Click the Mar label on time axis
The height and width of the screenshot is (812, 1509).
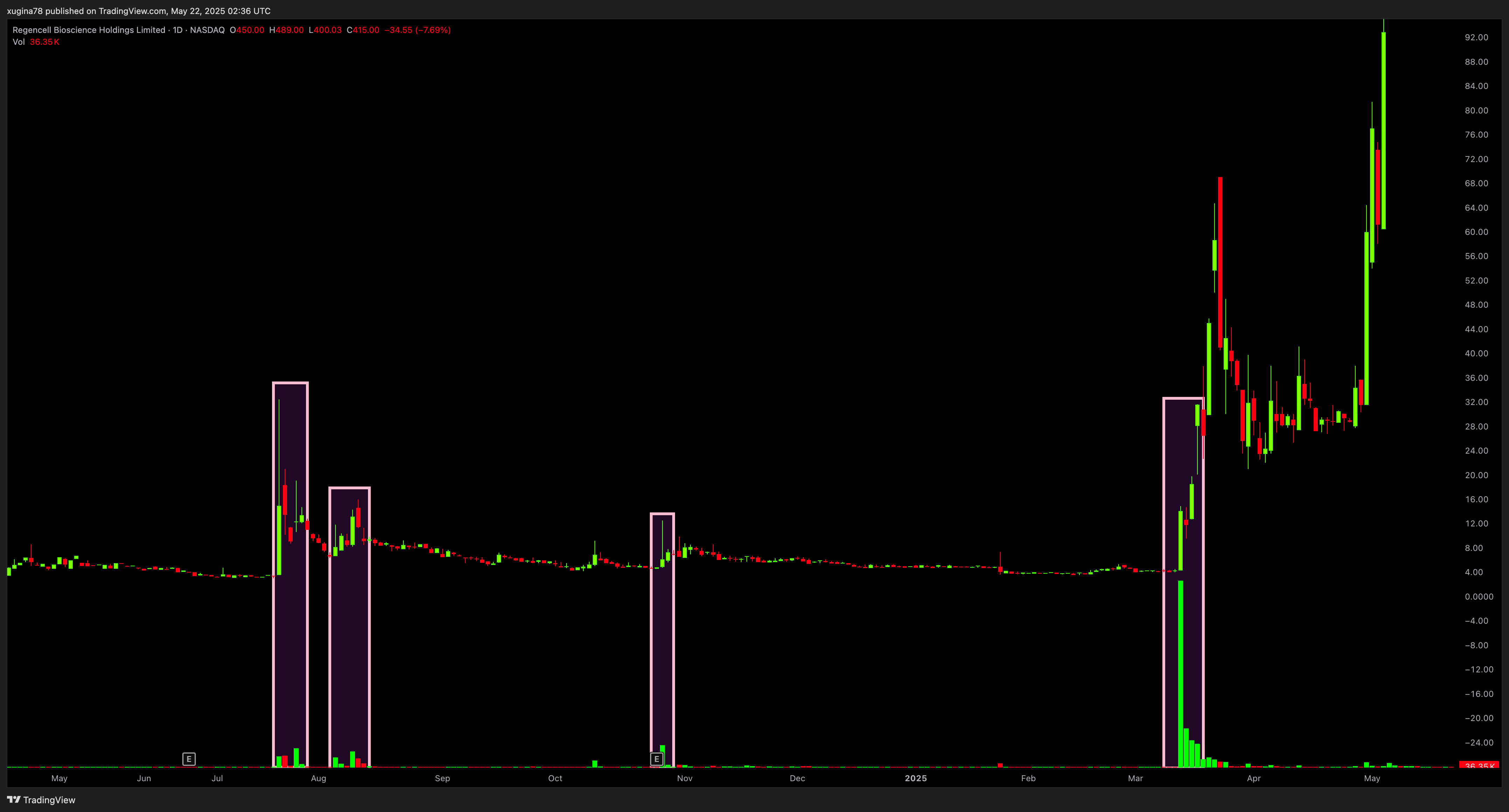pos(1135,778)
